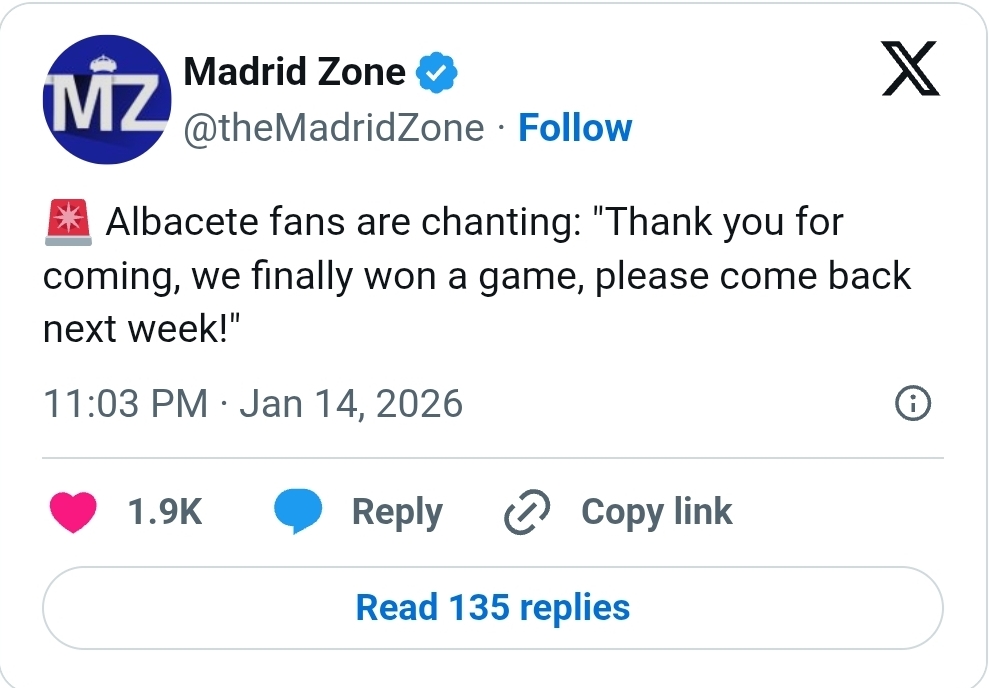The width and height of the screenshot is (989, 688).
Task: Click the blue reply bubble icon
Action: [x=298, y=512]
